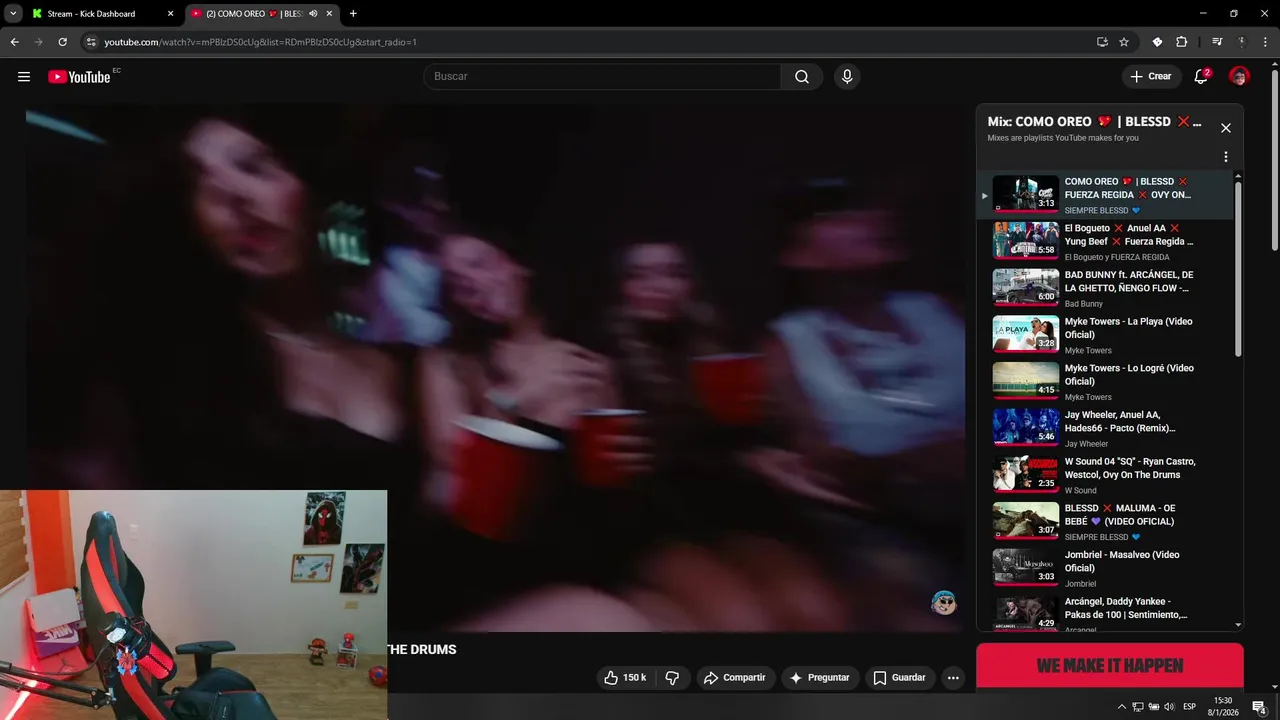
Task: Open the network status tray icon
Action: pos(1138,707)
